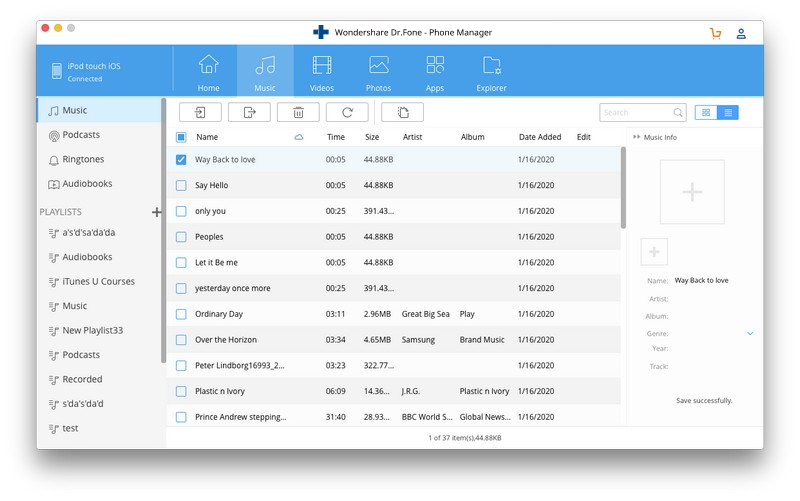
Task: Click the Name field value Way Back to love
Action: 701,280
